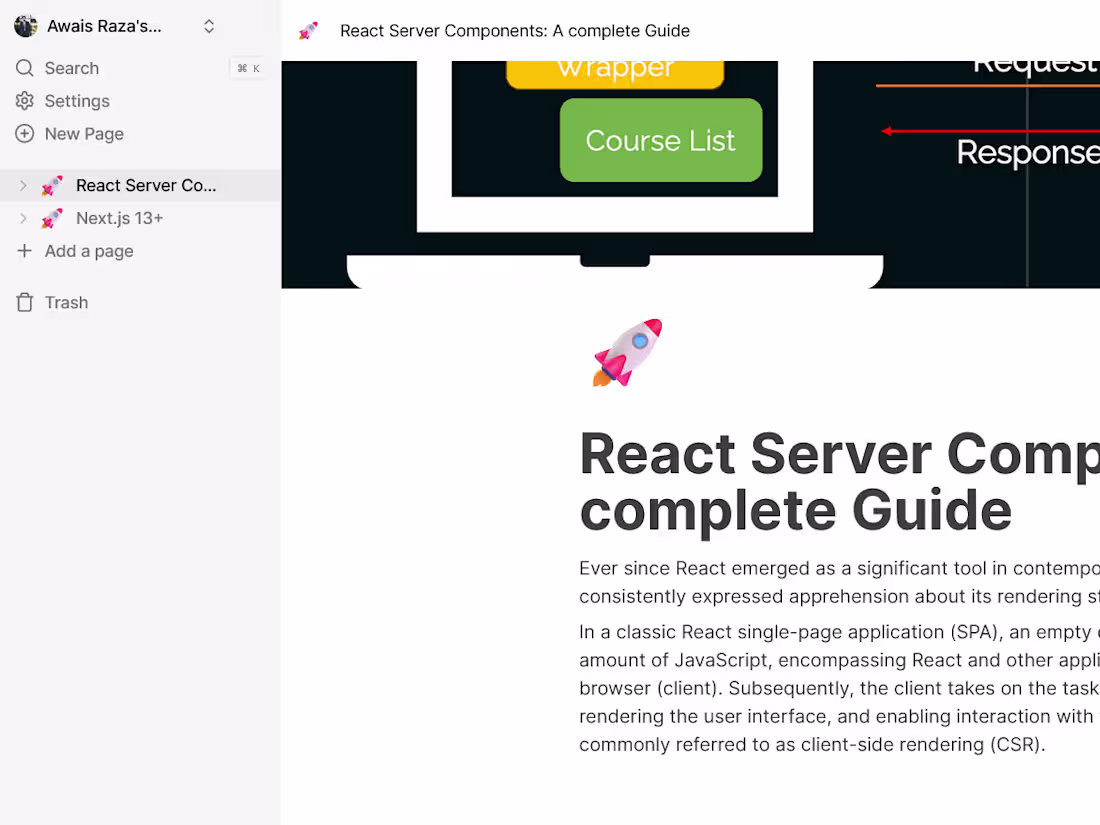Click the large rocket page icon above the title
The height and width of the screenshot is (825, 1100).
click(627, 352)
